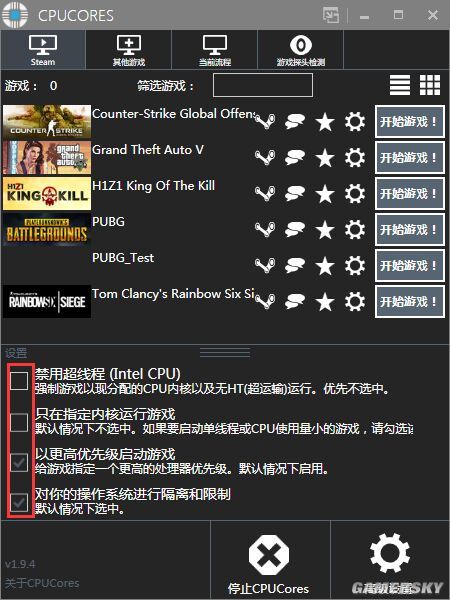Open chat bubbles icon for Grand Theft Auto V

295,158
